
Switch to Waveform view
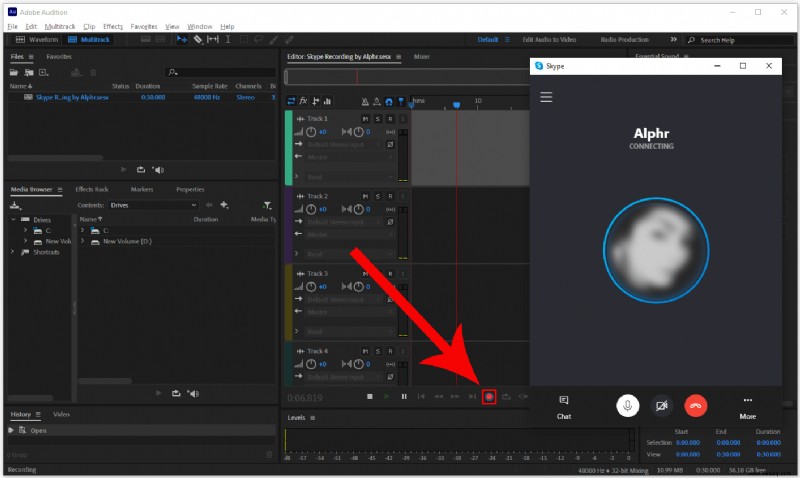37,39
